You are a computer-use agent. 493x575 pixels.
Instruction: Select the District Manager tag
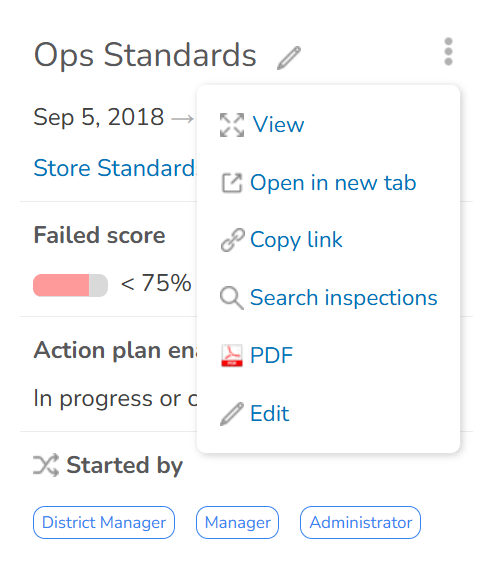pos(104,523)
